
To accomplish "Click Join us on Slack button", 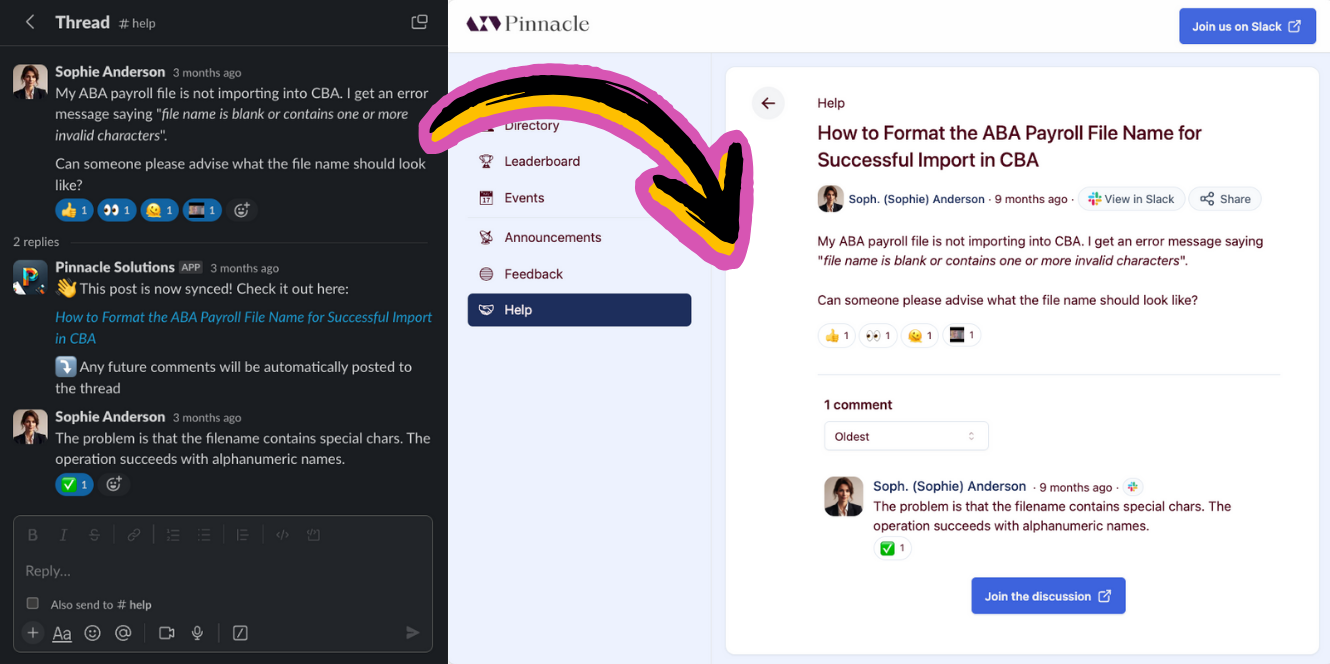I will coord(1247,26).
